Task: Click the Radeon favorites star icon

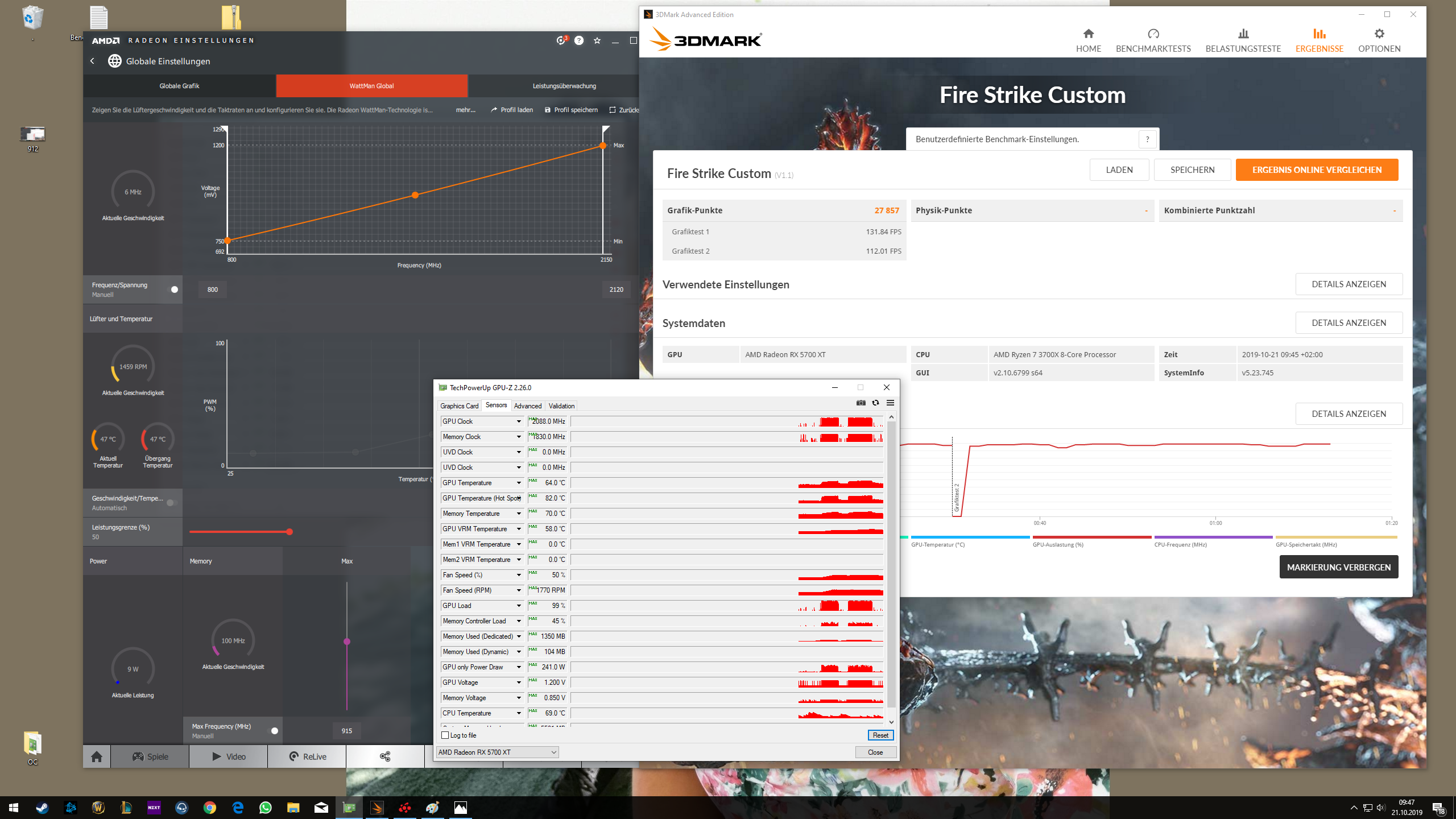Action: [x=597, y=40]
